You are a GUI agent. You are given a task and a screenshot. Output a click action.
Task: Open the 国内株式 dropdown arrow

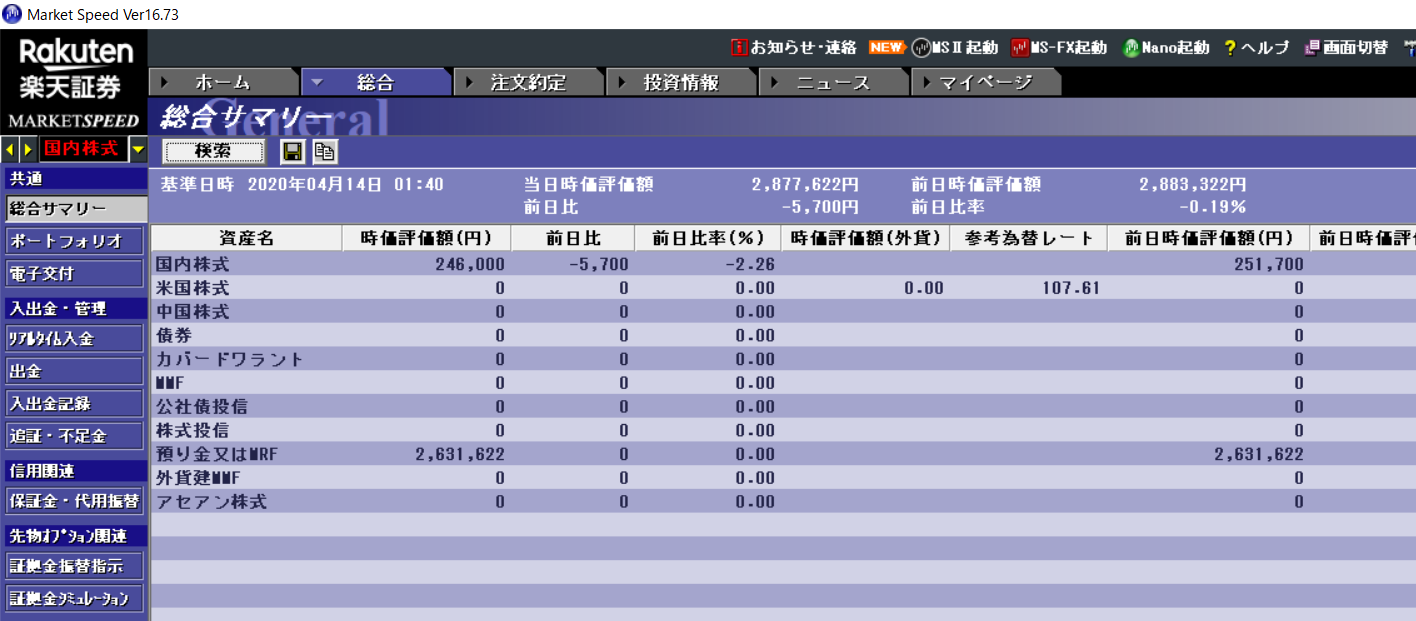(138, 150)
